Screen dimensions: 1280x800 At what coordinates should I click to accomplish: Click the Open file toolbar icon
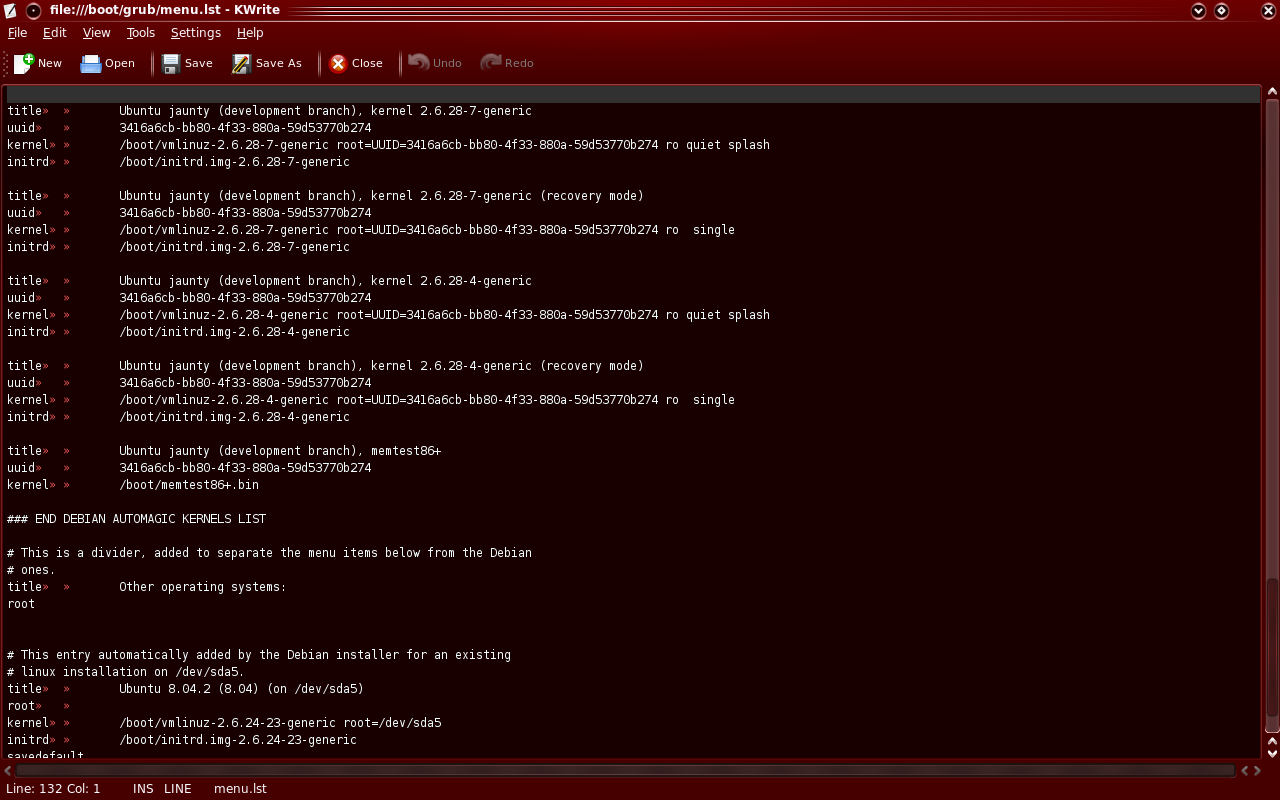coord(91,63)
